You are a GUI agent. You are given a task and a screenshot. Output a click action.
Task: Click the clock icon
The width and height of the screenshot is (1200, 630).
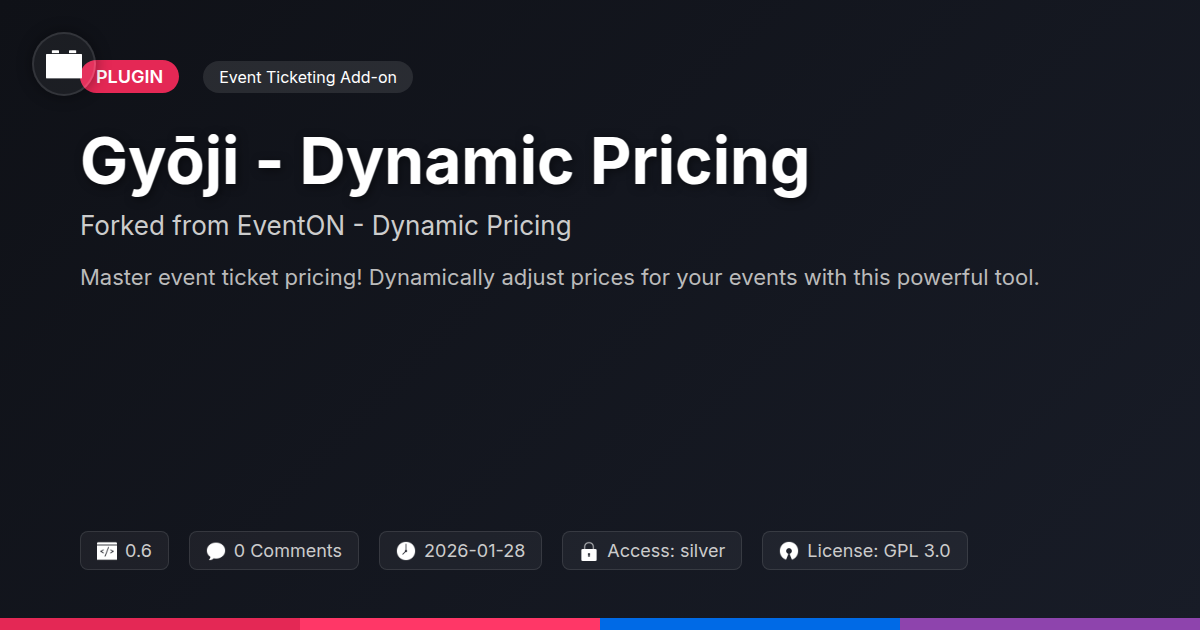point(405,551)
